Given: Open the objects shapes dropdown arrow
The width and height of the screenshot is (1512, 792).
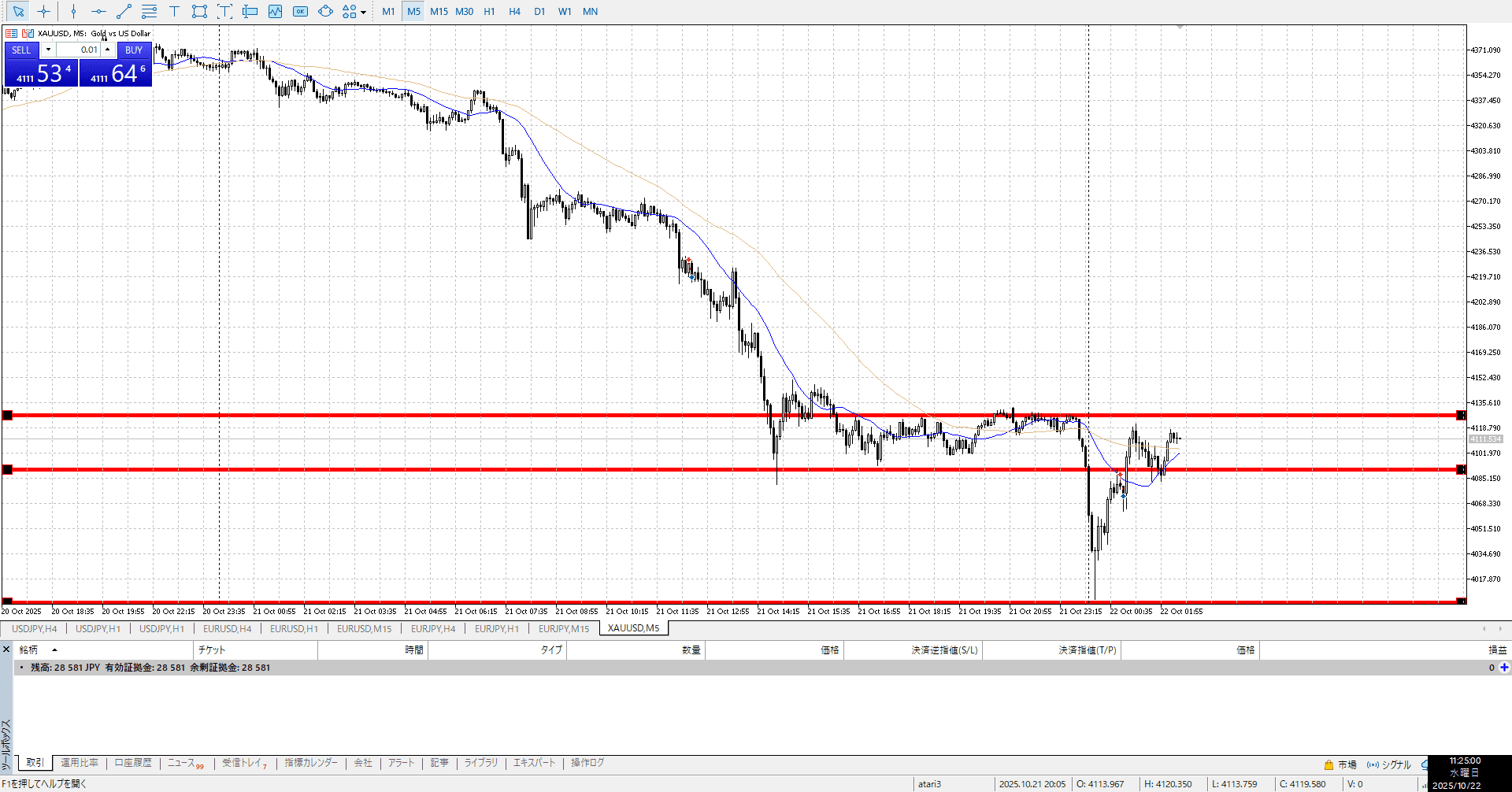Looking at the screenshot, I should coord(363,12).
